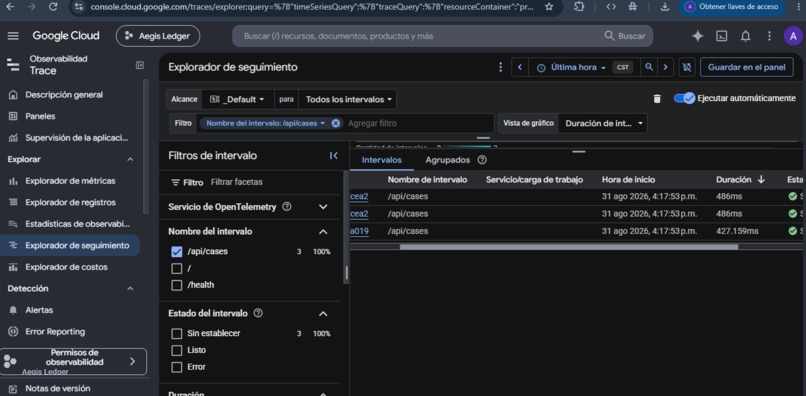This screenshot has width=806, height=396.
Task: Collapse the Observabilidad sidebar panel
Action: 140,65
